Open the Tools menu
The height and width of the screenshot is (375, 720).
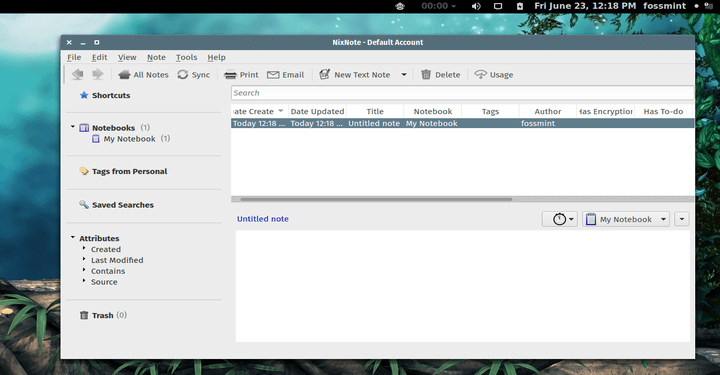[186, 57]
